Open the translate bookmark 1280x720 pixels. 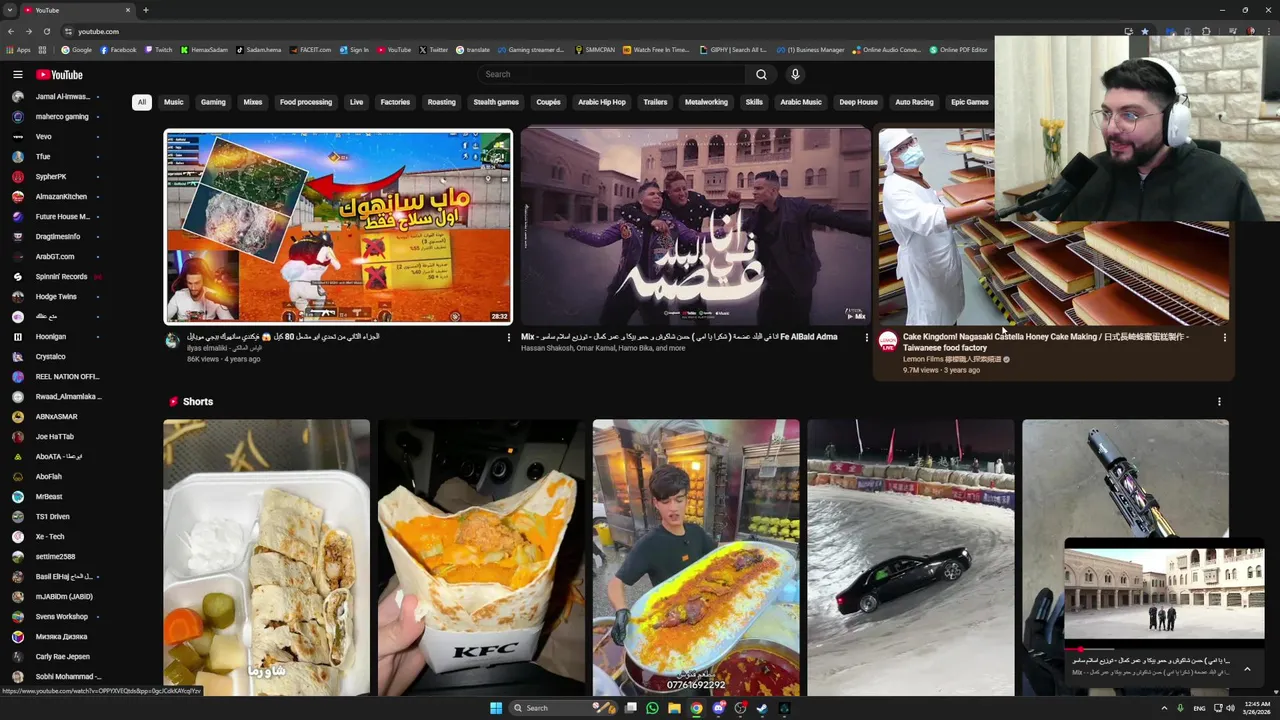473,50
